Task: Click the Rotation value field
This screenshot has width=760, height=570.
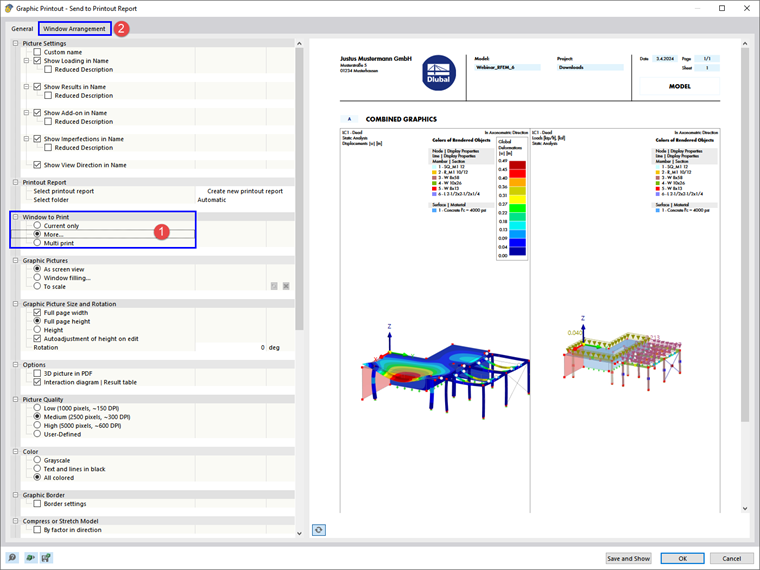Action: click(x=231, y=348)
